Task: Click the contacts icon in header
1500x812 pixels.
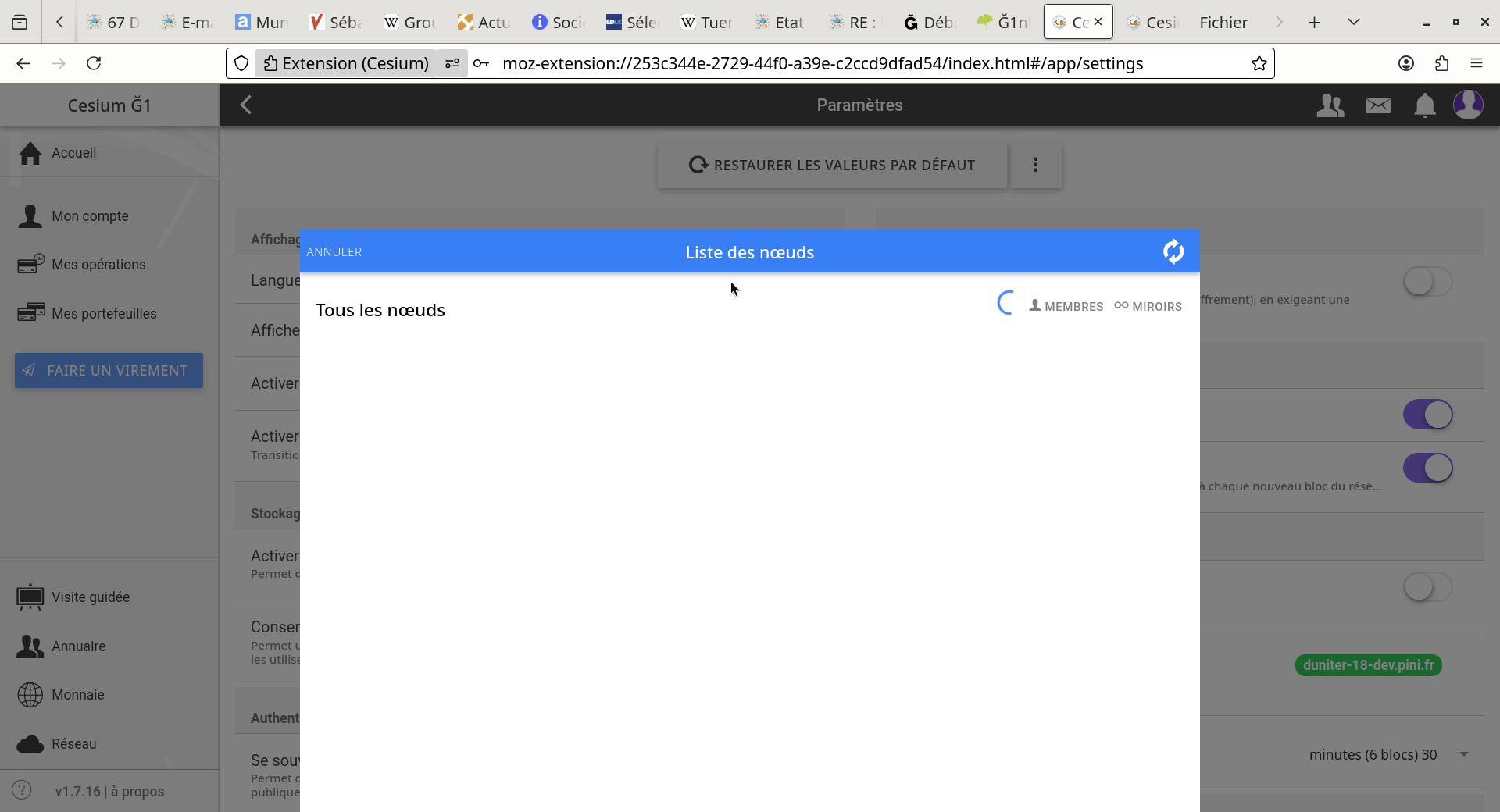Action: tap(1330, 105)
